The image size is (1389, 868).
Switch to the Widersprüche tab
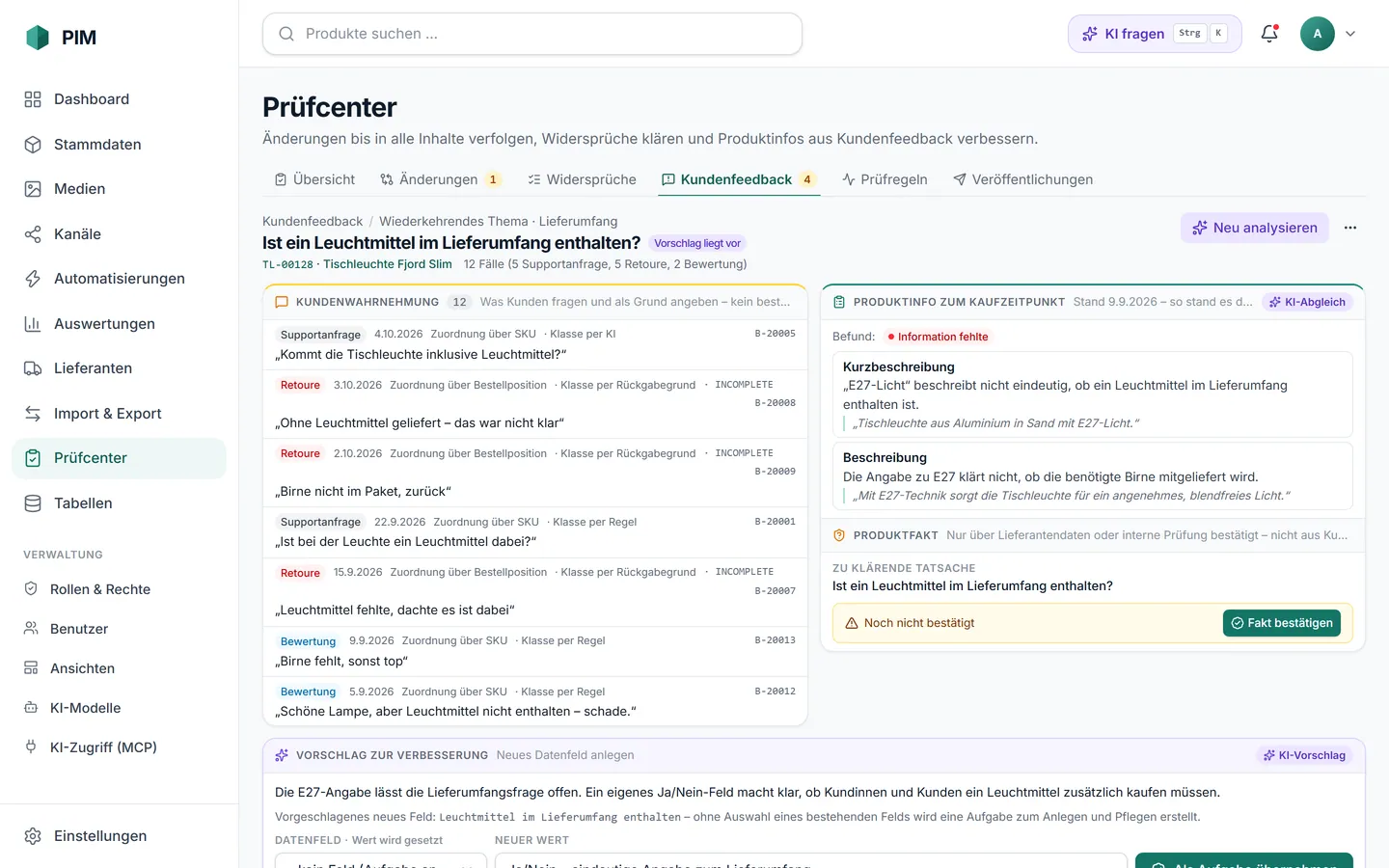582,179
